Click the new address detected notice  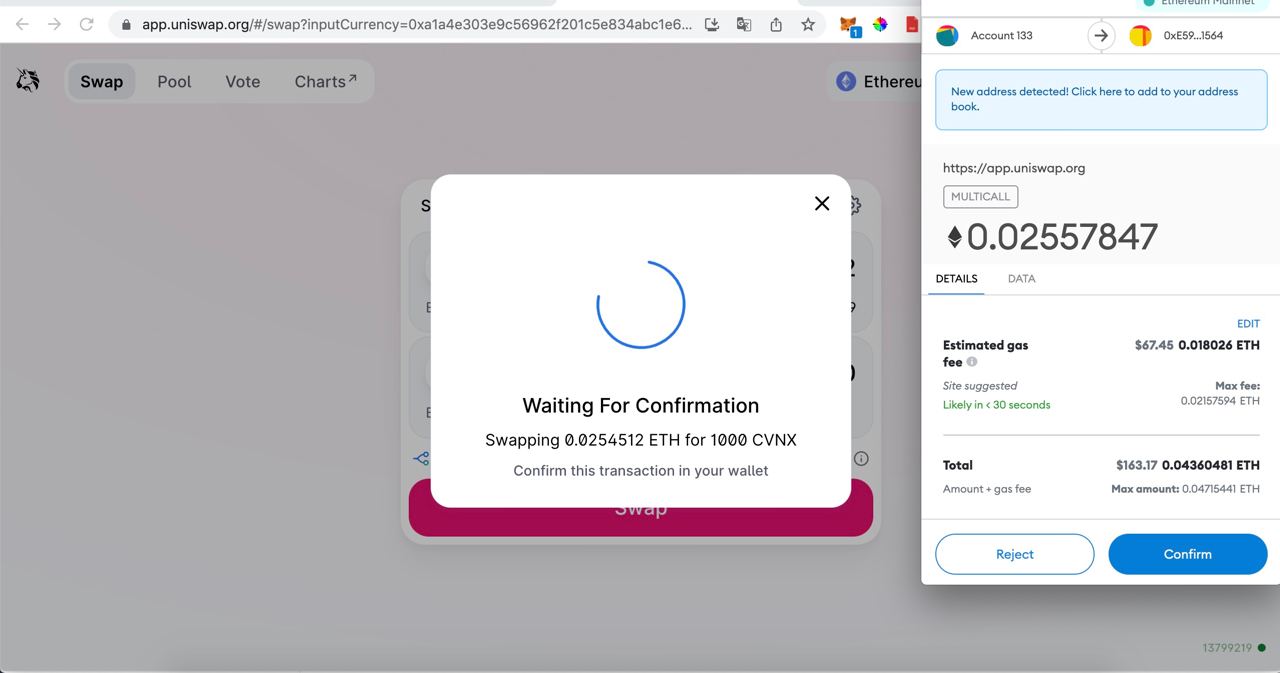click(x=1101, y=99)
